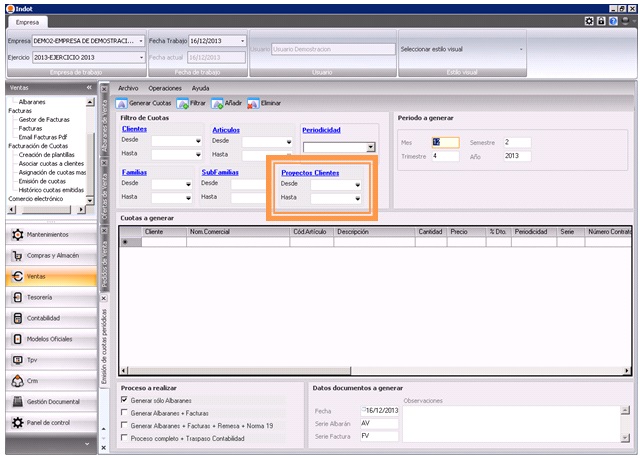This screenshot has height=458, width=640.
Task: Click the Añadir toolbar icon
Action: tap(216, 103)
